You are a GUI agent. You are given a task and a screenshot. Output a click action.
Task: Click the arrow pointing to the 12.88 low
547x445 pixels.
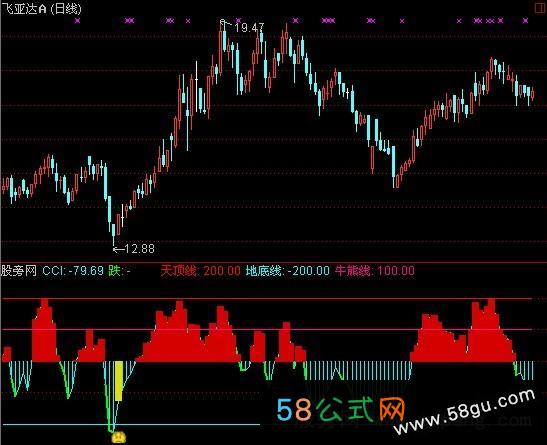click(119, 249)
